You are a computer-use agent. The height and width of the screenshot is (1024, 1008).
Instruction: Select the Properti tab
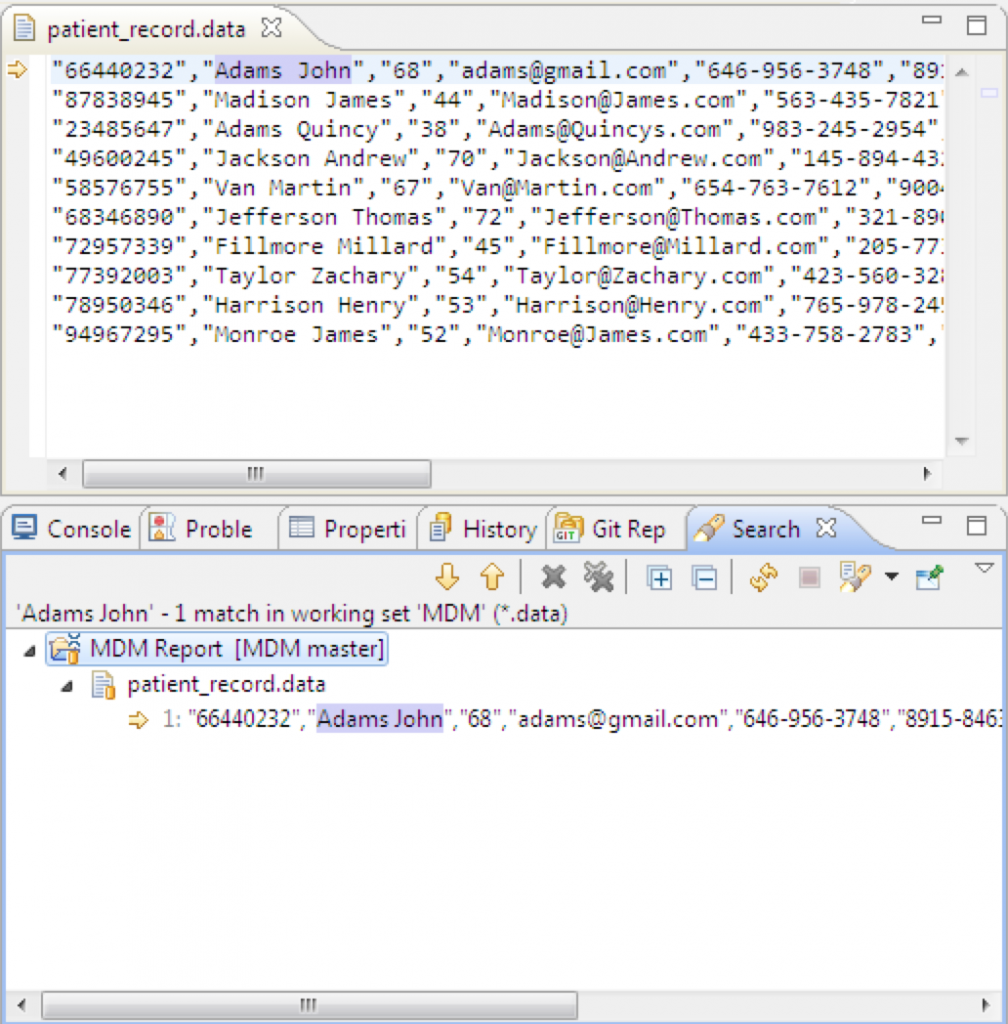point(347,528)
